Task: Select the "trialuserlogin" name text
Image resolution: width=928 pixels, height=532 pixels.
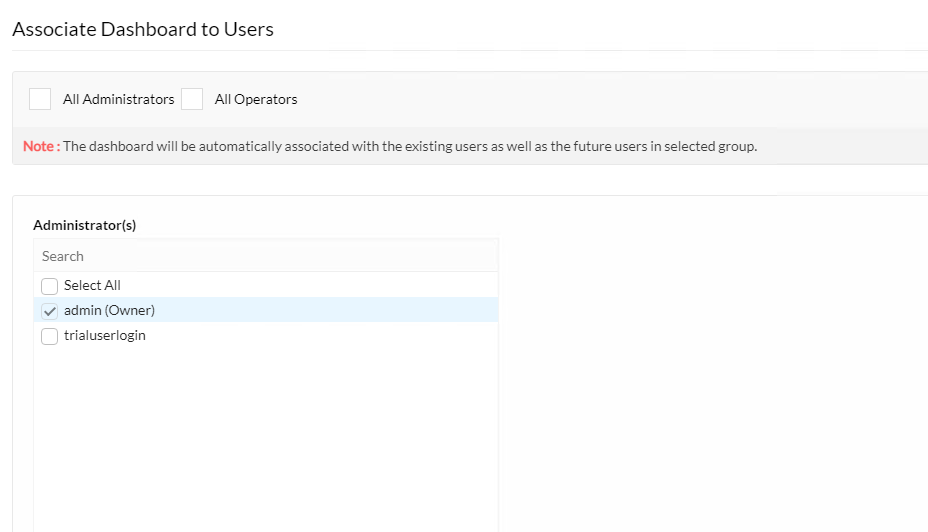Action: (104, 336)
